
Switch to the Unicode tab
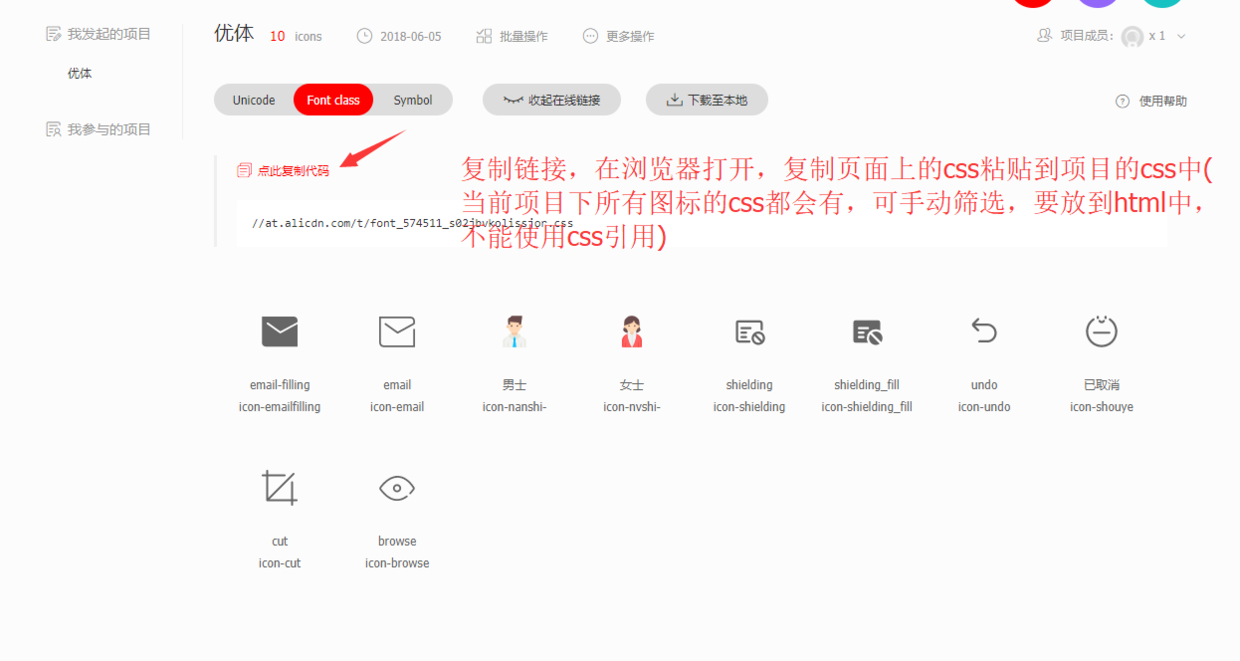pos(253,99)
